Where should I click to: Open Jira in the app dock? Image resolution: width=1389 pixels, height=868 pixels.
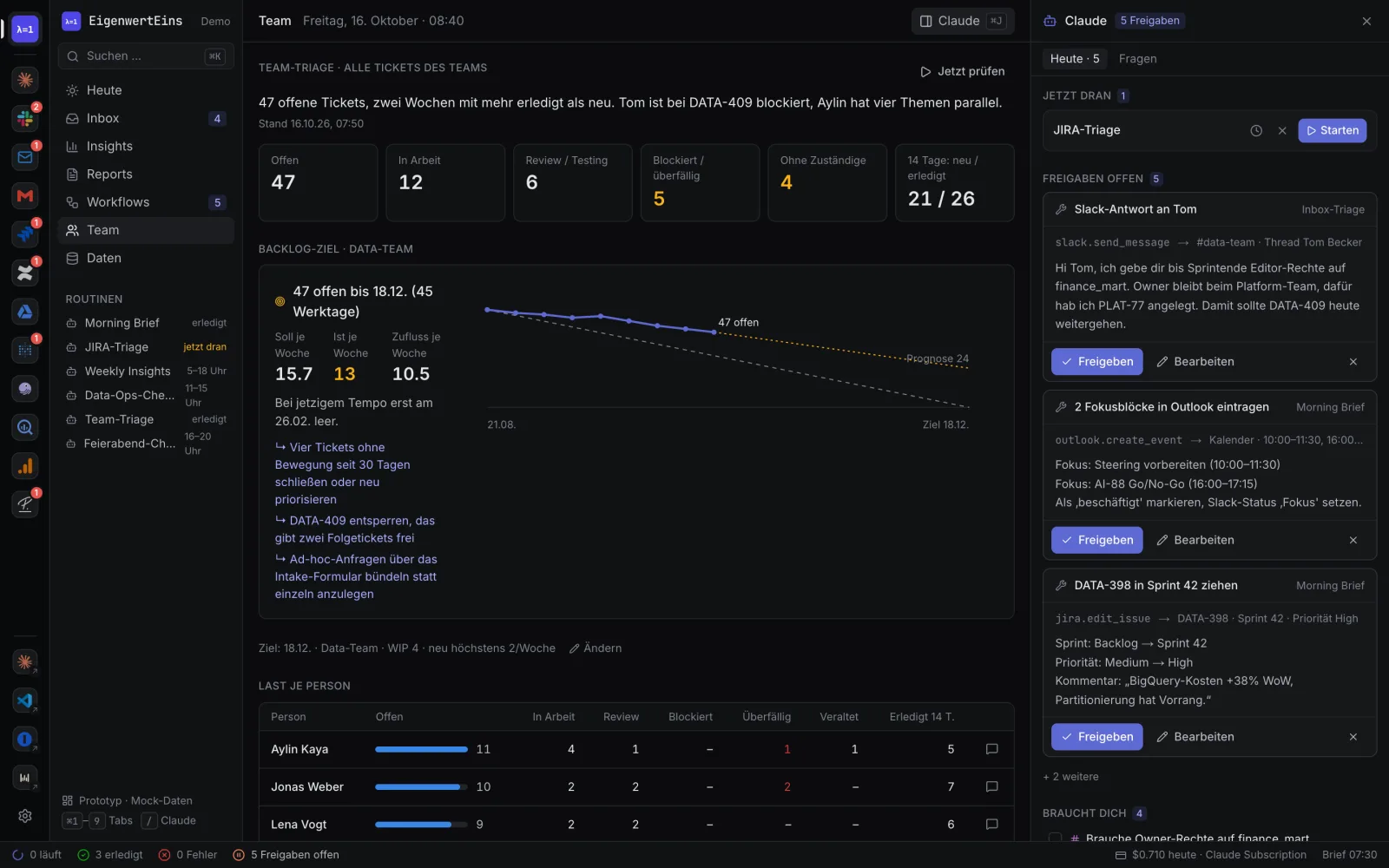pyautogui.click(x=25, y=234)
